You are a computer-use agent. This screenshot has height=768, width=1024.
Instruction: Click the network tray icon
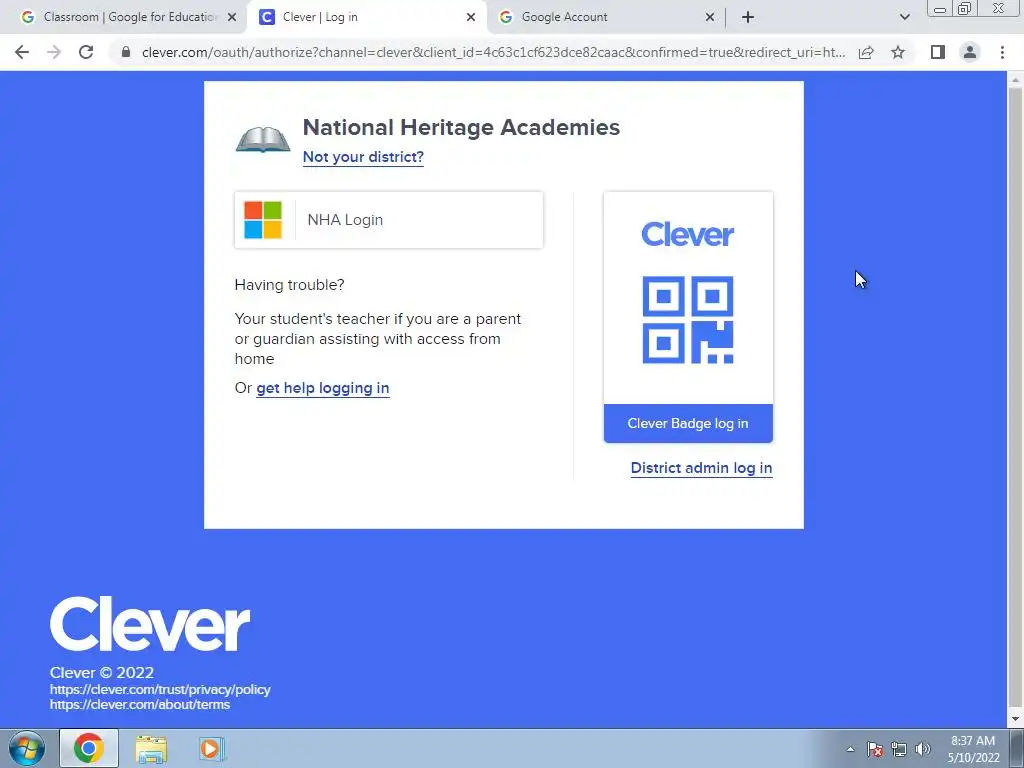tap(899, 749)
